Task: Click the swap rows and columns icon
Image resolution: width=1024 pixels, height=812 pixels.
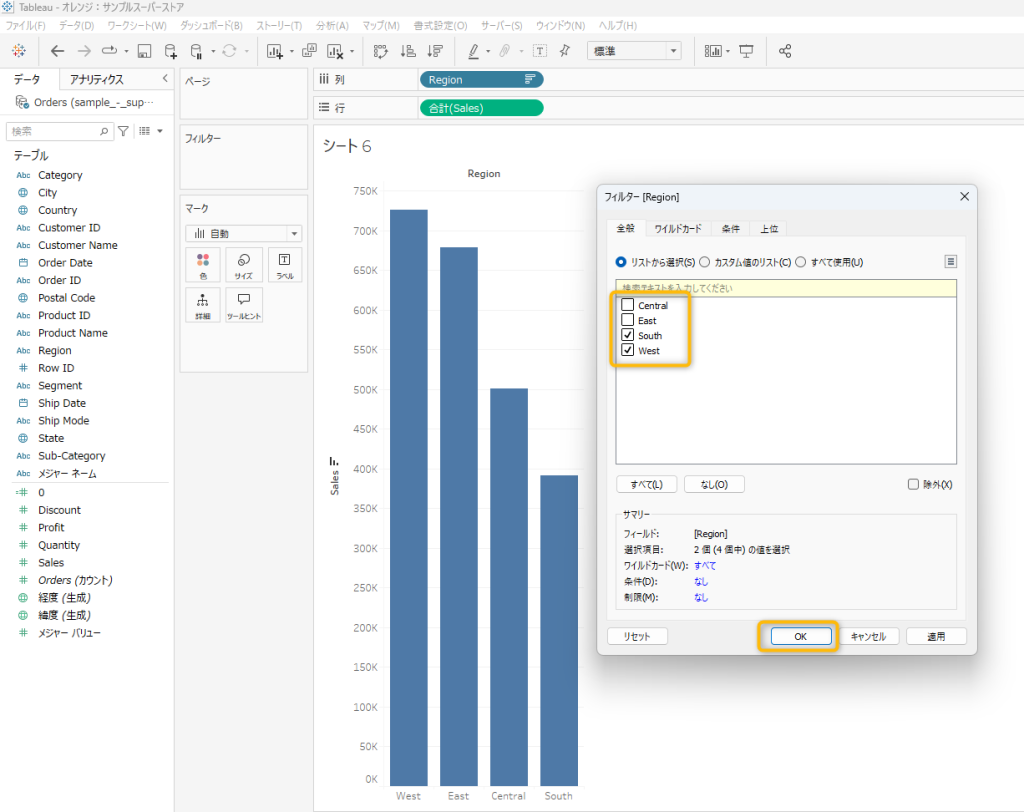Action: (x=380, y=51)
